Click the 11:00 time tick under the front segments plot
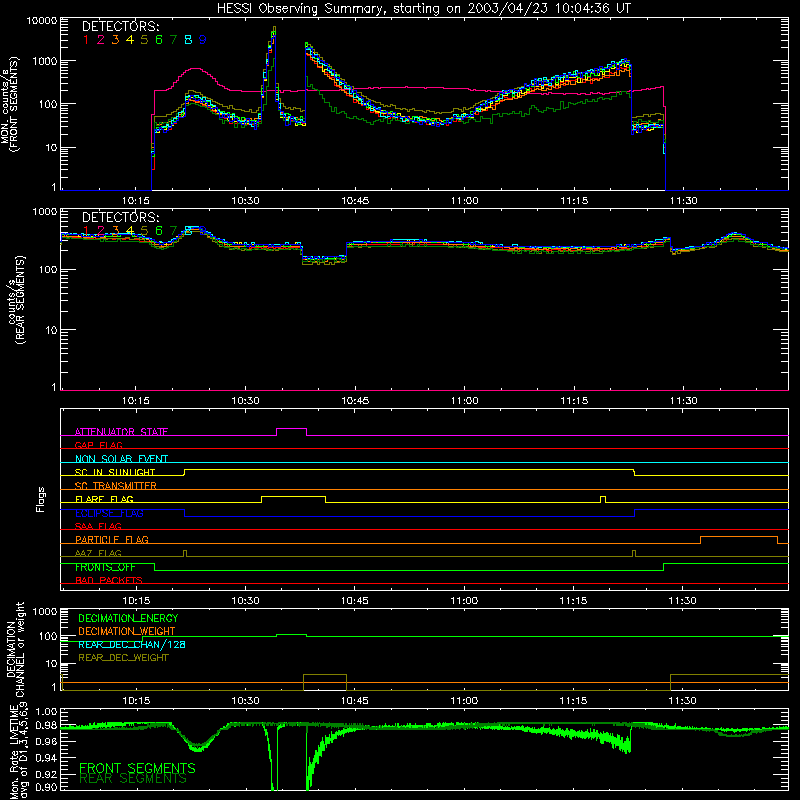This screenshot has width=800, height=800. pyautogui.click(x=465, y=201)
